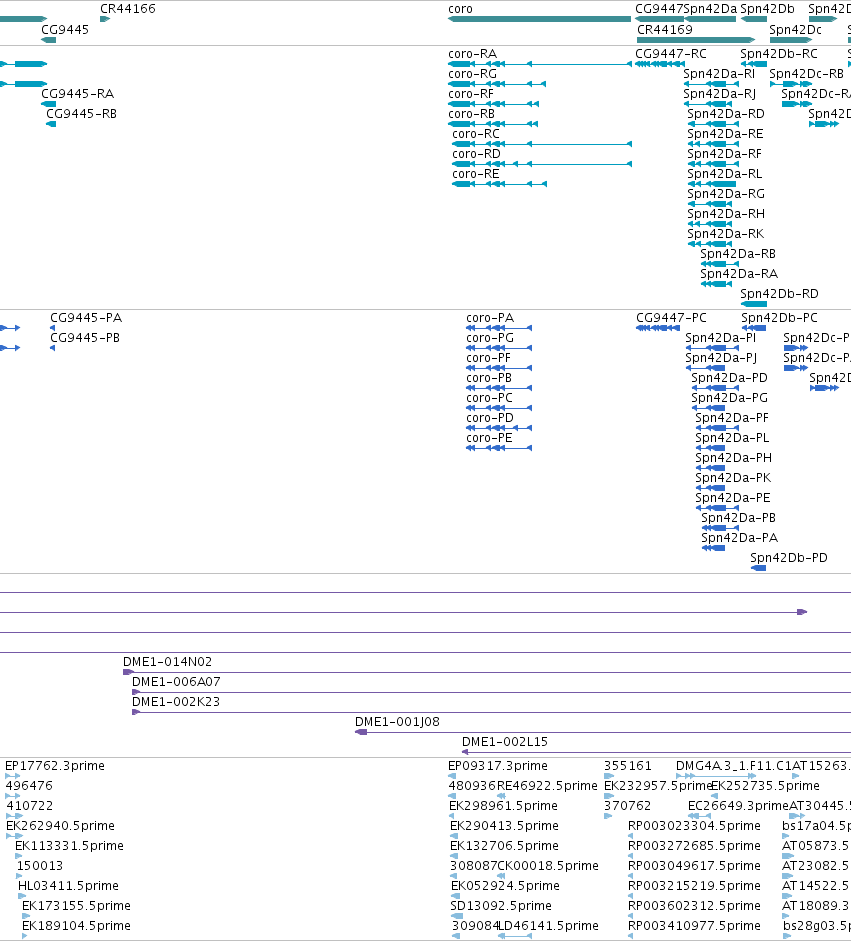Select the CG9445 gene label
Viewport: 851px width, 941px height.
coord(65,29)
